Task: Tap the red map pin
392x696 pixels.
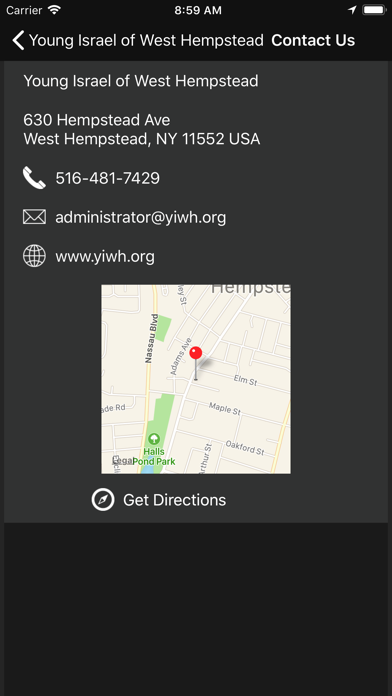Action: click(x=196, y=353)
